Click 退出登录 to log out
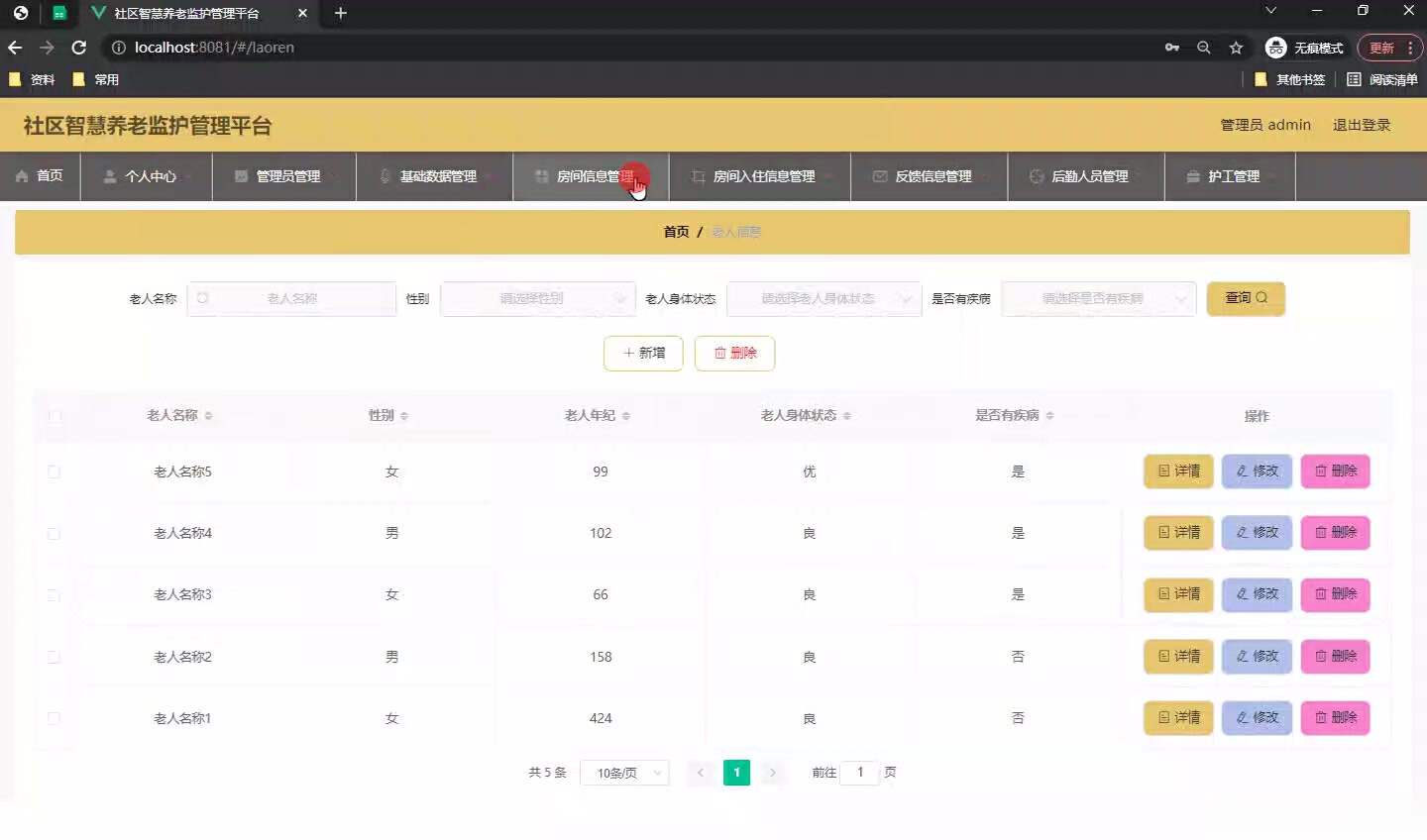Image resolution: width=1427 pixels, height=840 pixels. (x=1363, y=125)
